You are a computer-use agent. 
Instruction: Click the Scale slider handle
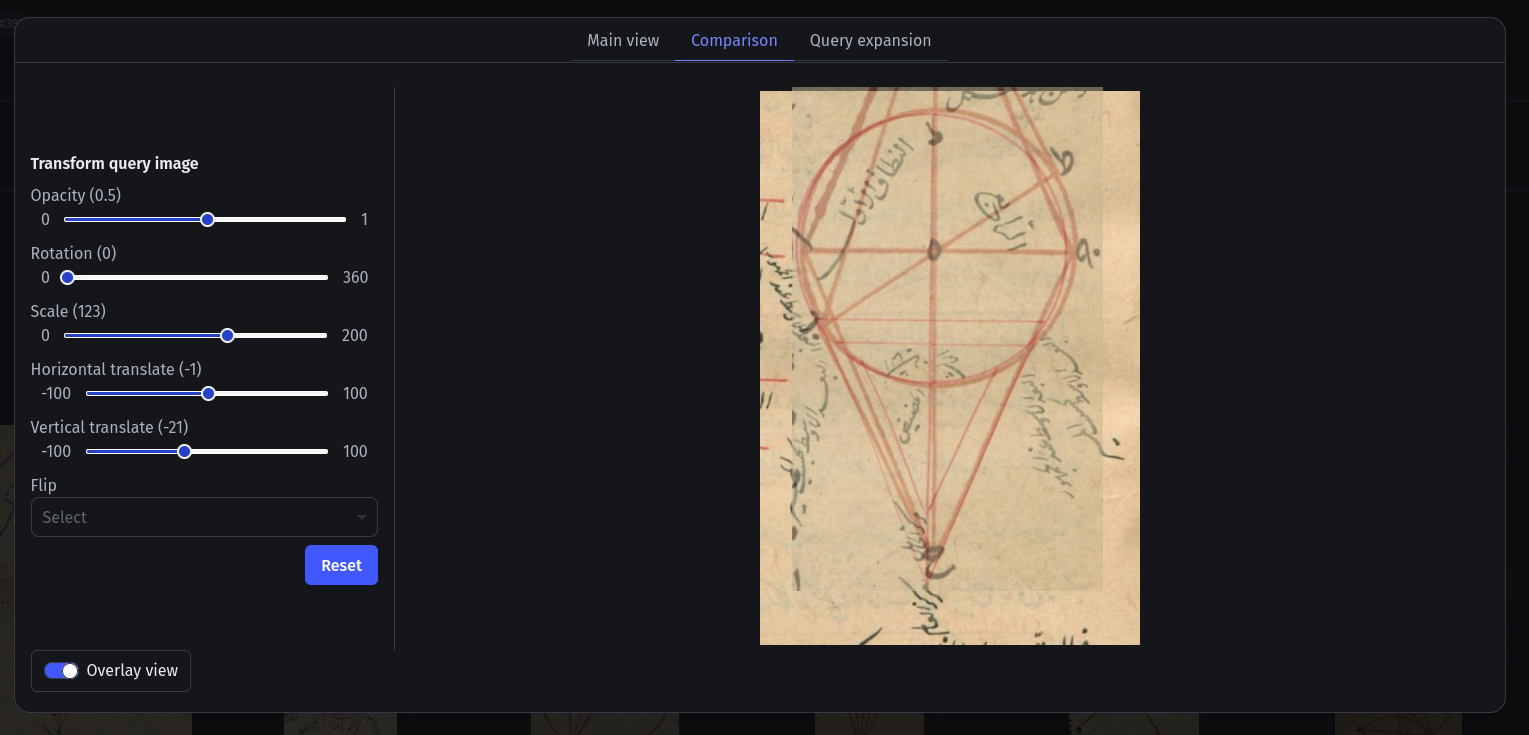point(227,335)
